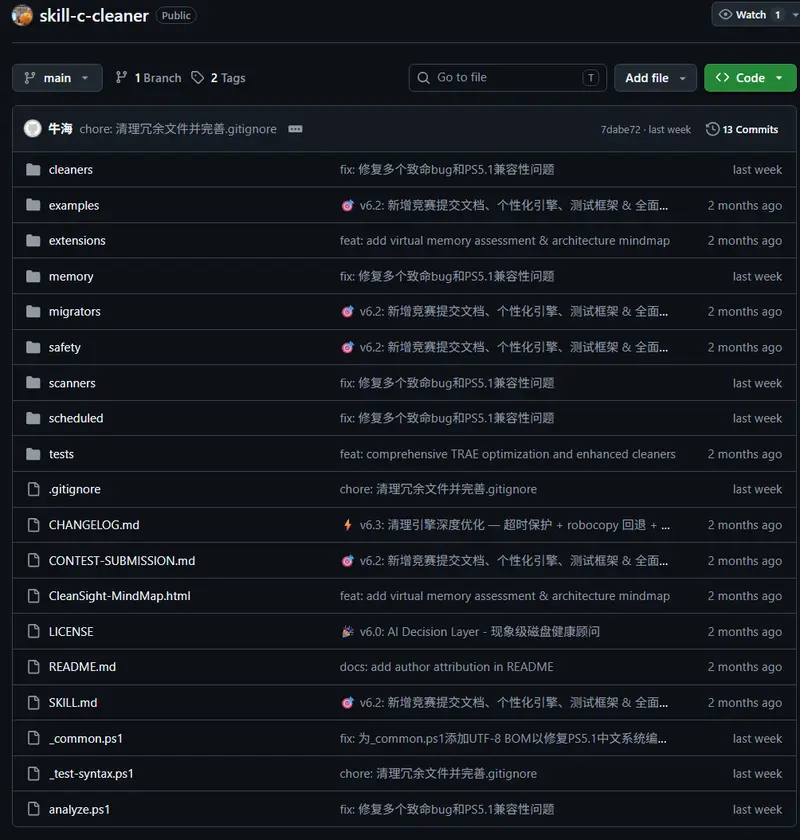Viewport: 800px width, 840px height.
Task: Click the skill-c-cleaner repository title
Action: [x=94, y=16]
